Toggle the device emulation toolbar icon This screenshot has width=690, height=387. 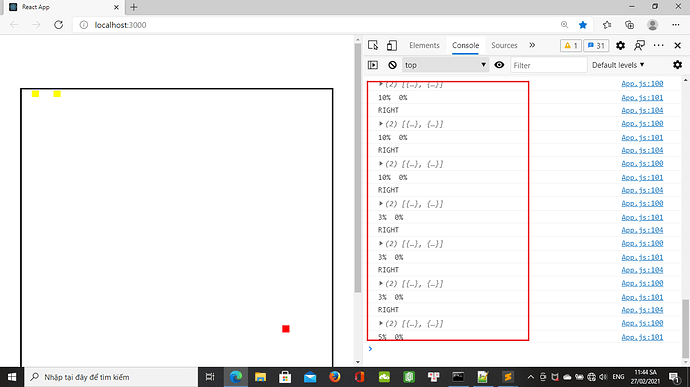click(392, 45)
